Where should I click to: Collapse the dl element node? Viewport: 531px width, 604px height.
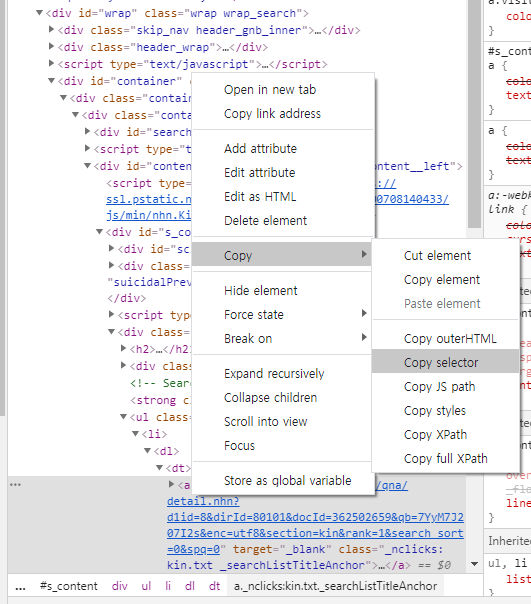pyautogui.click(x=147, y=450)
